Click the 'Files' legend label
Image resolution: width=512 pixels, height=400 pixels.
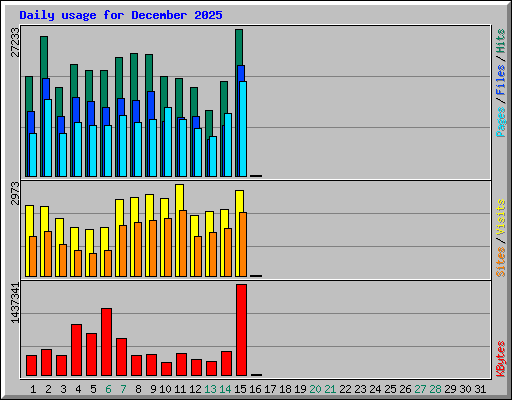501,80
